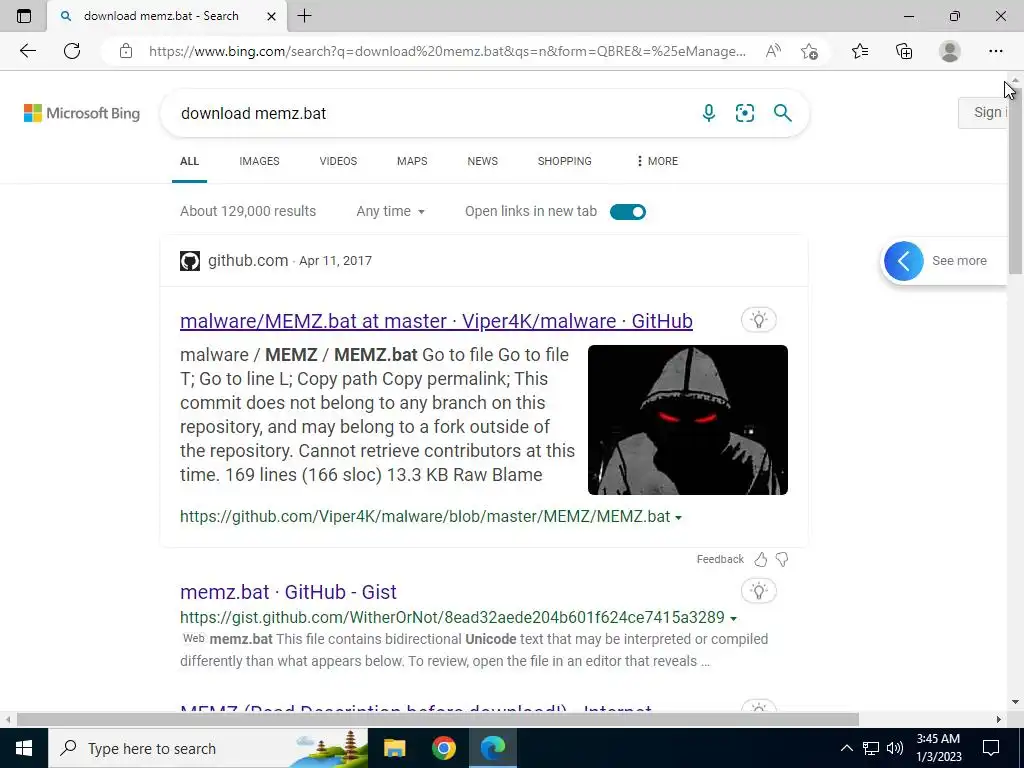Open the tab actions menu icon

pos(24,16)
